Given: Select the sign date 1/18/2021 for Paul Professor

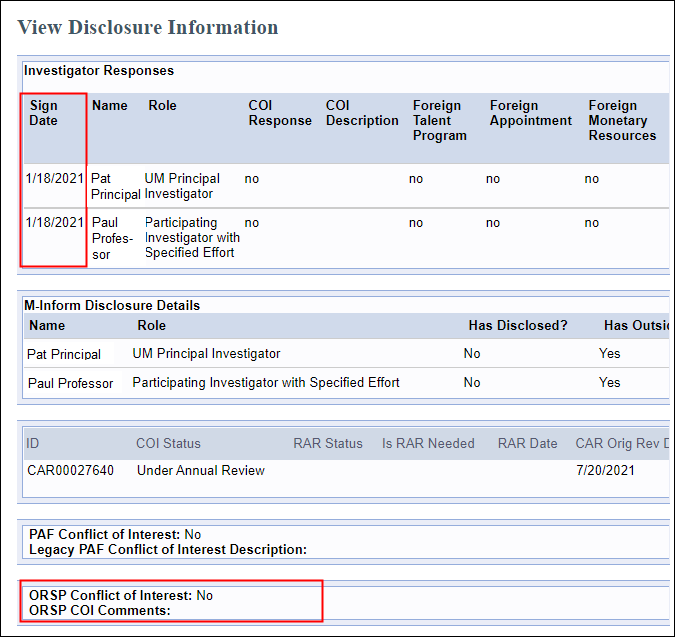Looking at the screenshot, I should [x=55, y=223].
